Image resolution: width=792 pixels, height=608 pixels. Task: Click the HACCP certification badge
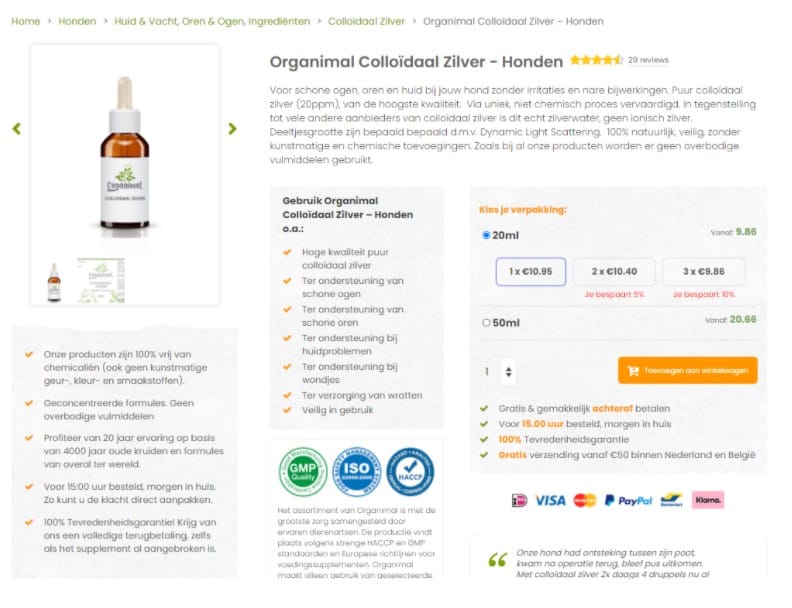410,472
